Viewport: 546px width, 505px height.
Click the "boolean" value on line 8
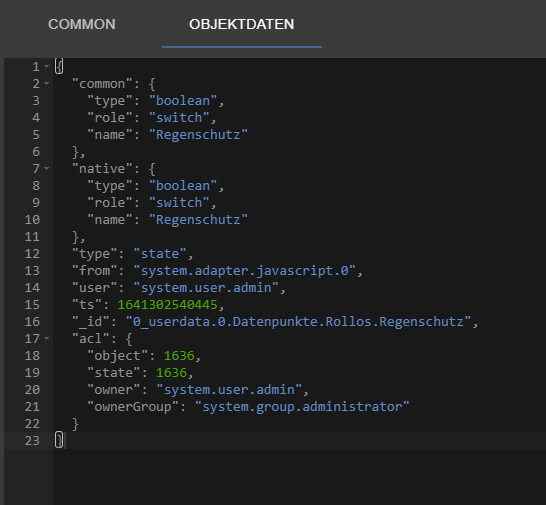pyautogui.click(x=183, y=186)
